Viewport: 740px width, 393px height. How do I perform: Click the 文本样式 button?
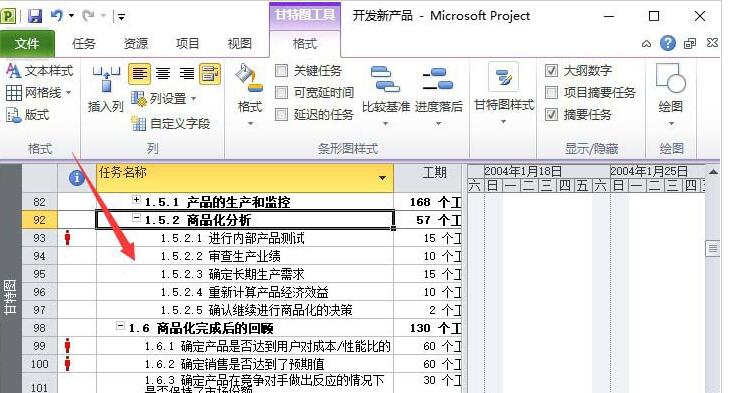[x=40, y=71]
